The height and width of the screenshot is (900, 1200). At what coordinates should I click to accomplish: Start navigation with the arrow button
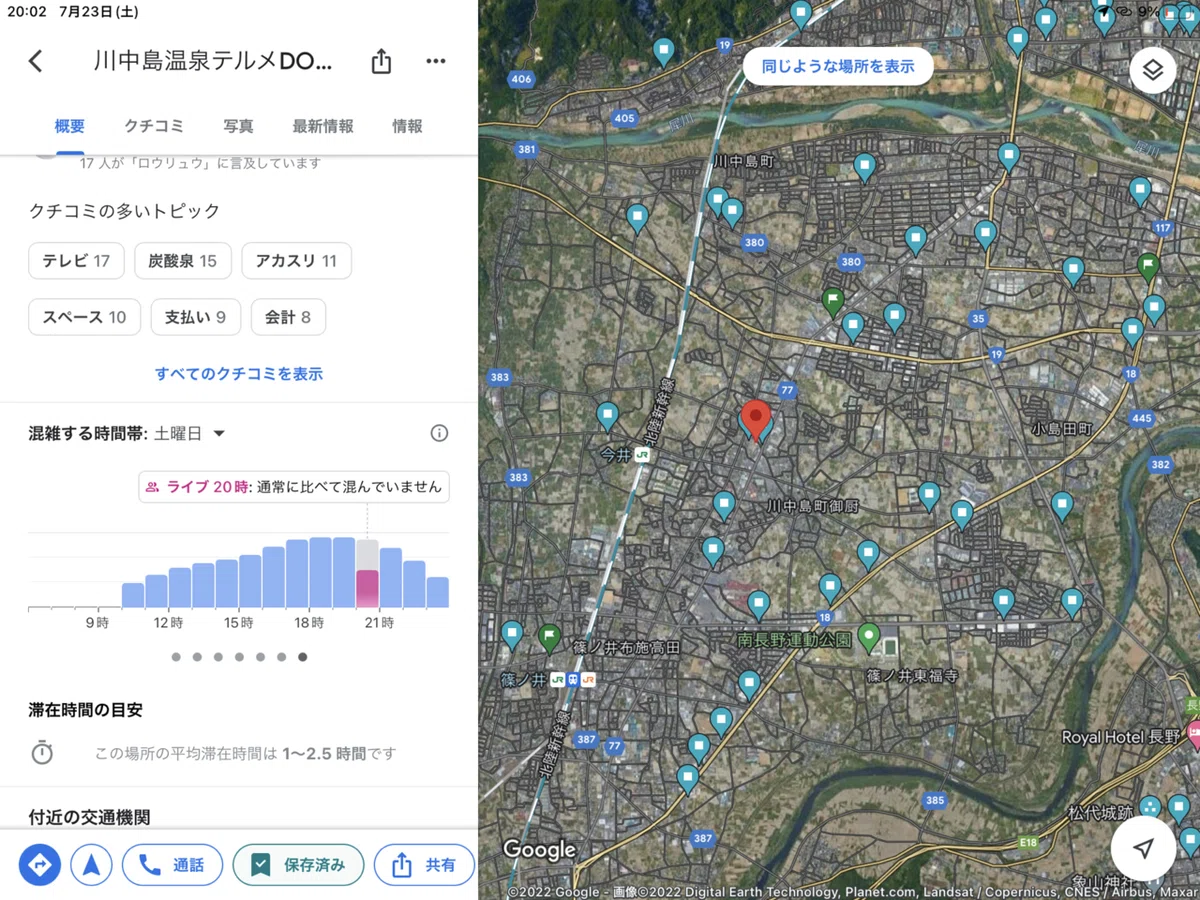[x=91, y=865]
